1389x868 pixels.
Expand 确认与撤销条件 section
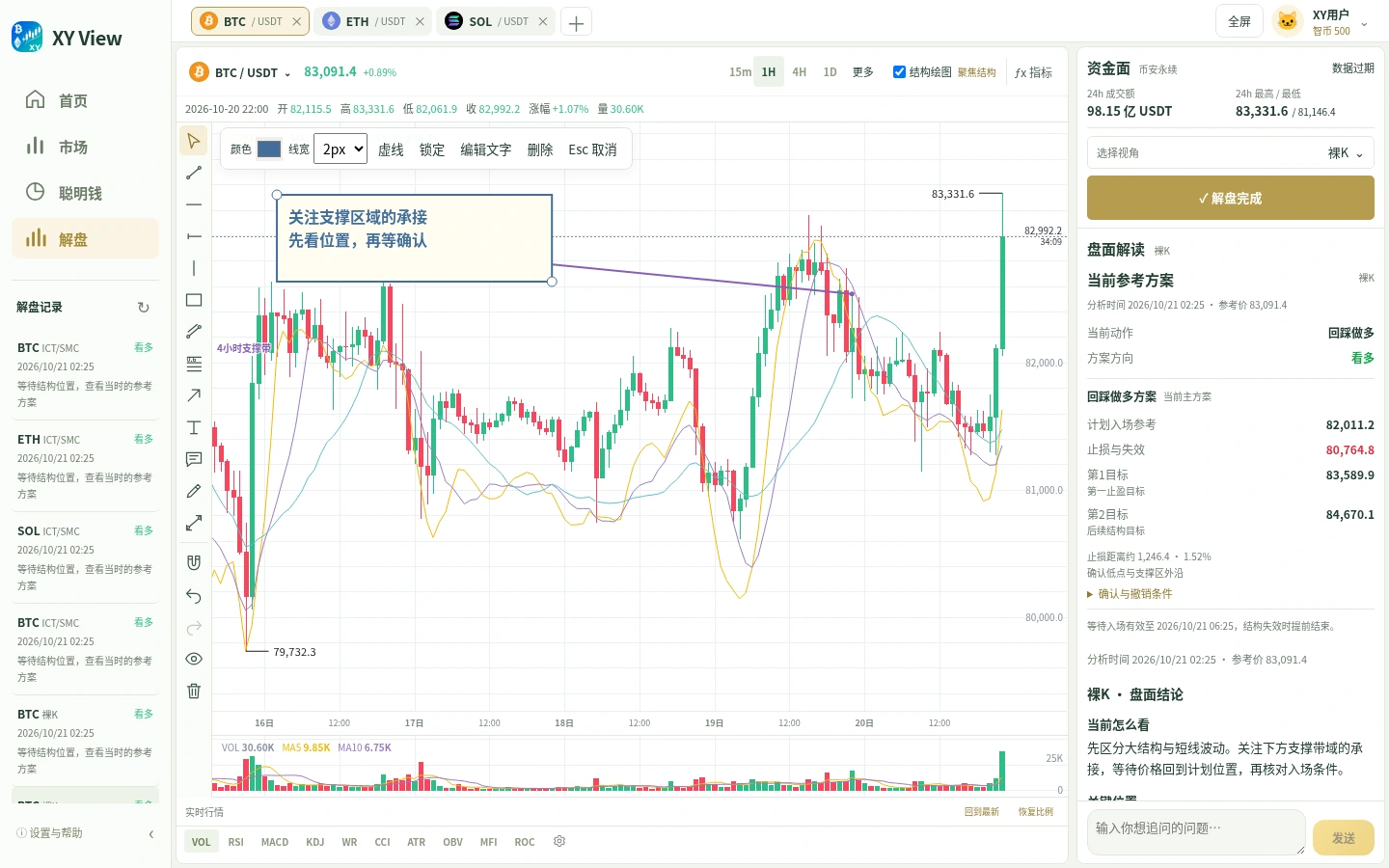[x=1130, y=594]
